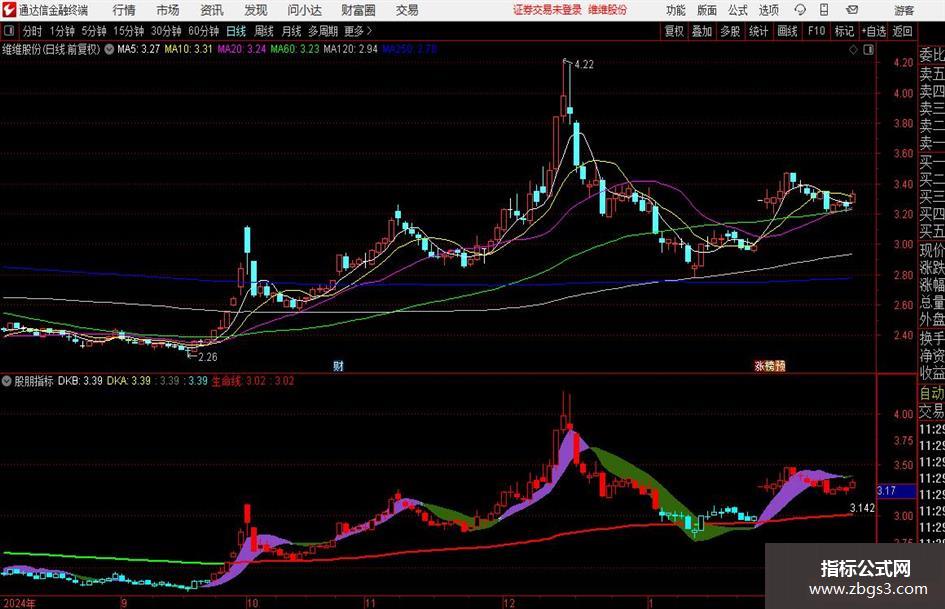
Task: Toggle the right panel layout icon
Action: click(868, 50)
